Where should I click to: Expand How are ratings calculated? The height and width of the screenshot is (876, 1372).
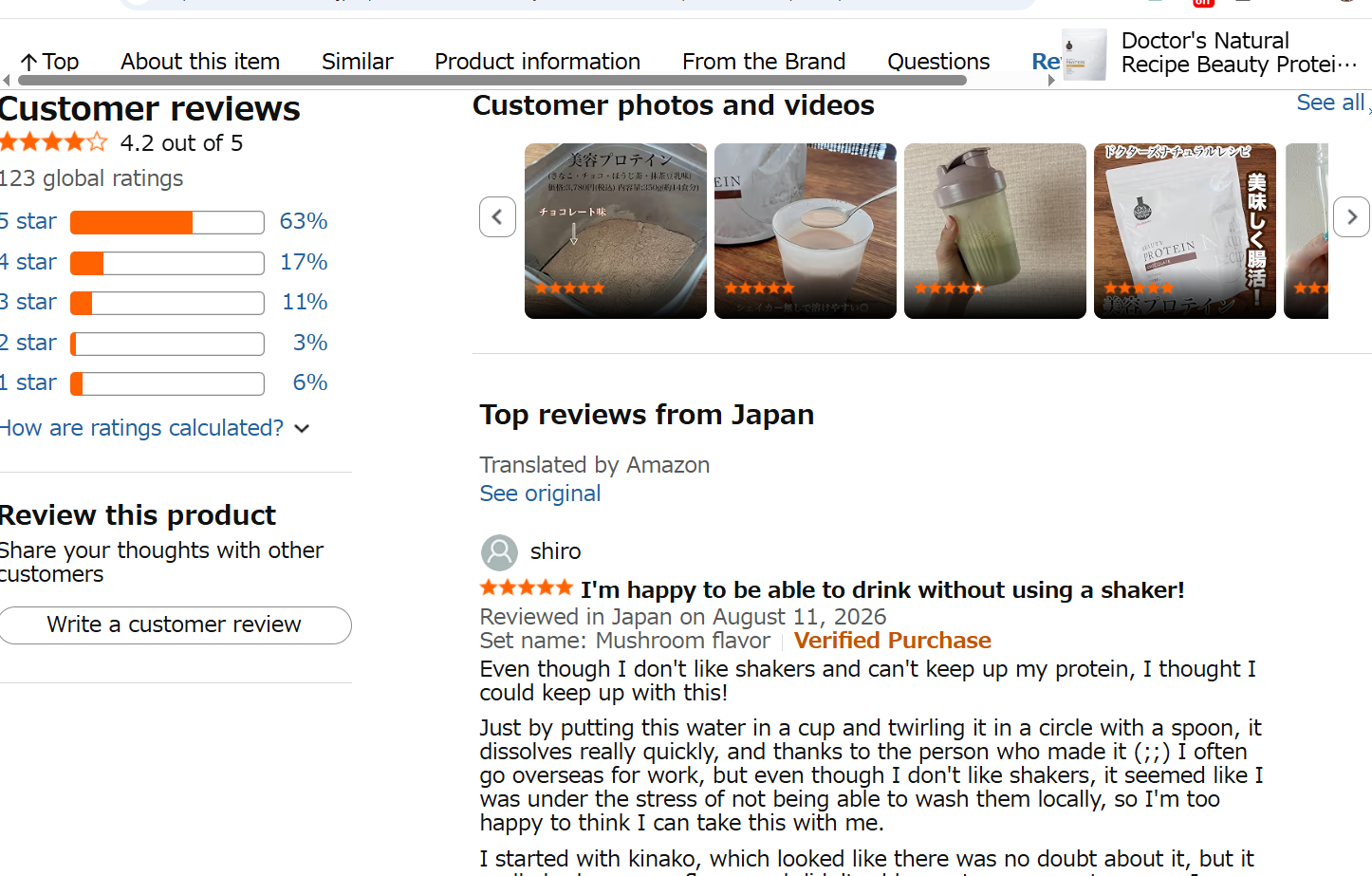coord(154,428)
